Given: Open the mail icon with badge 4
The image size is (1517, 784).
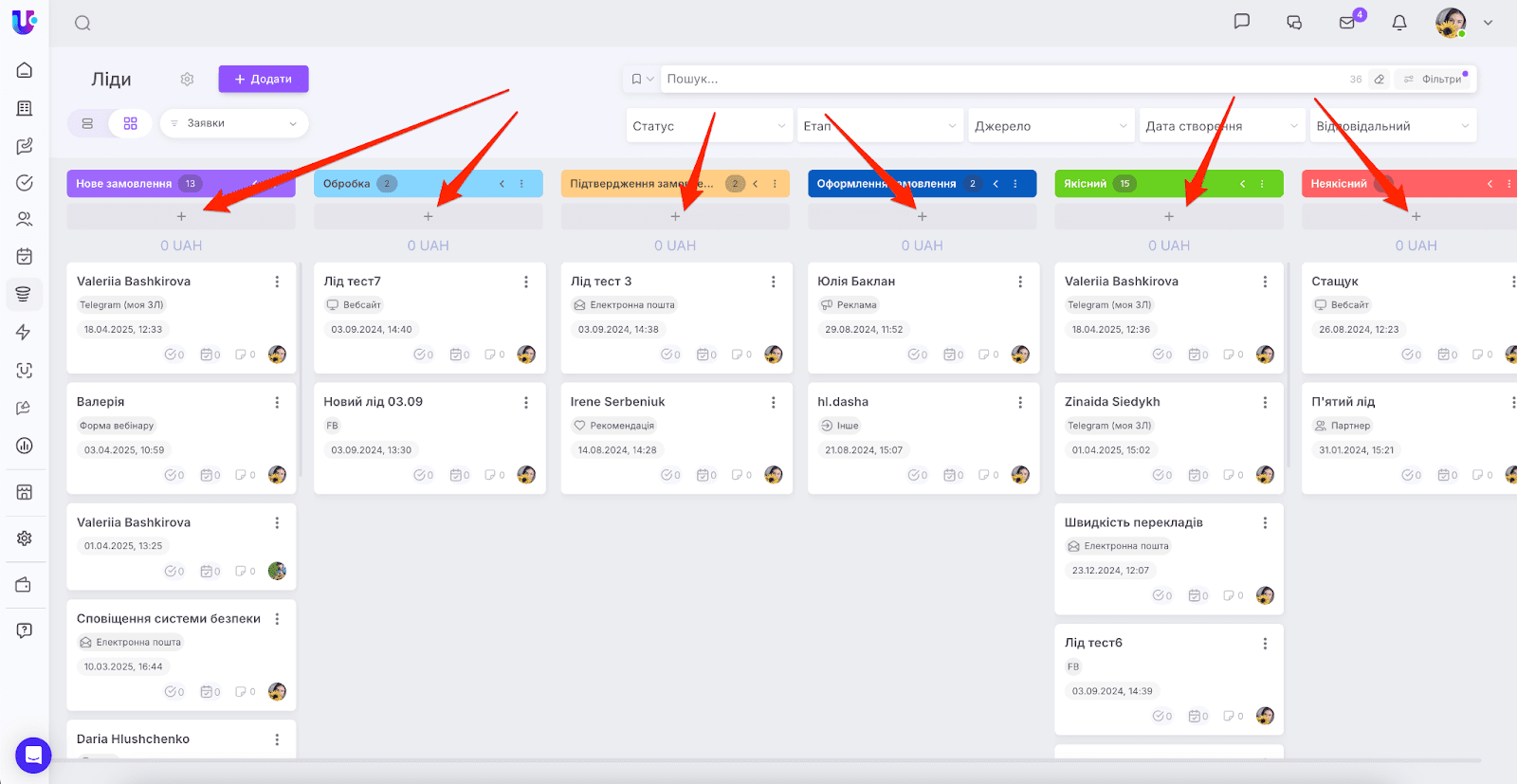Looking at the screenshot, I should tap(1347, 23).
